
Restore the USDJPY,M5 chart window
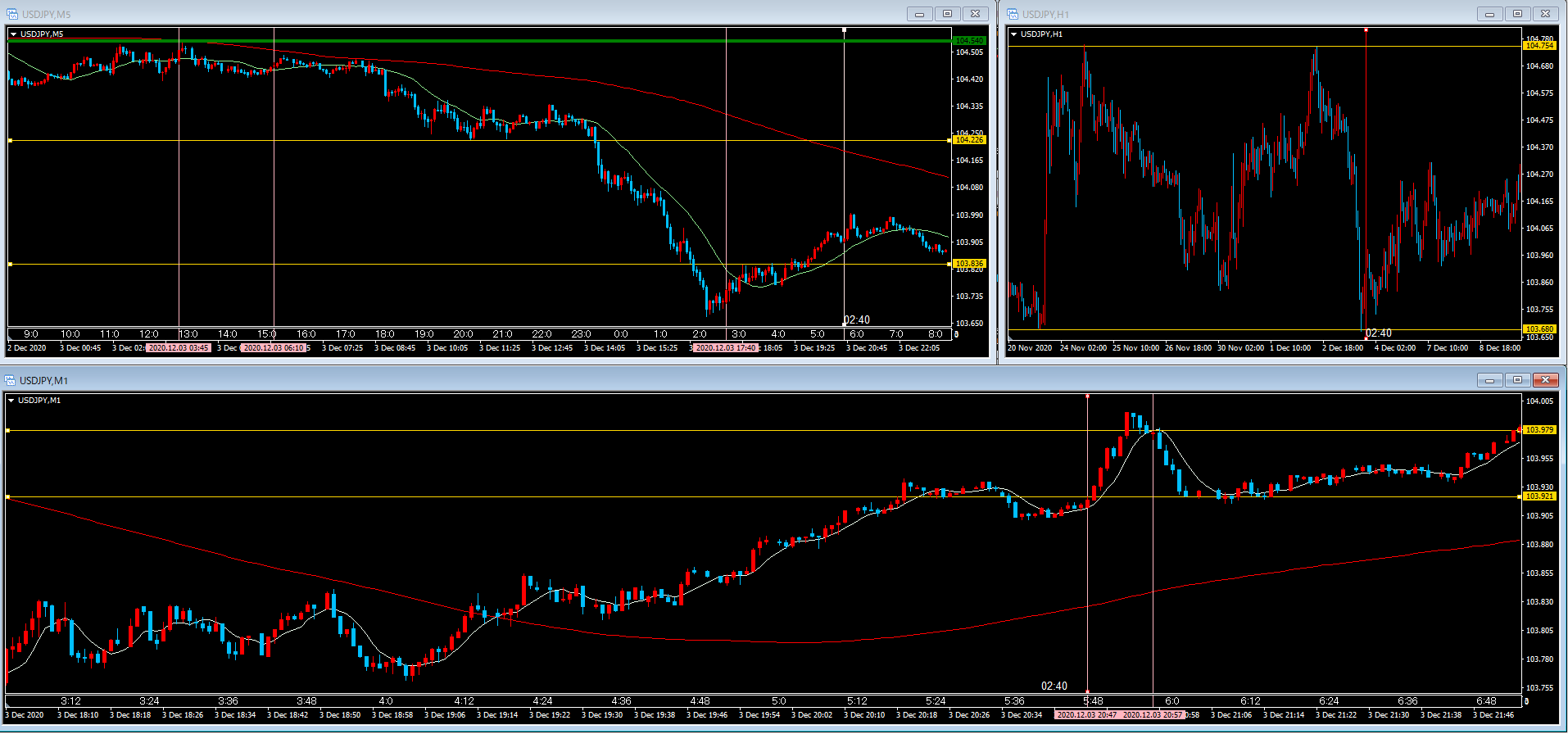[x=947, y=14]
